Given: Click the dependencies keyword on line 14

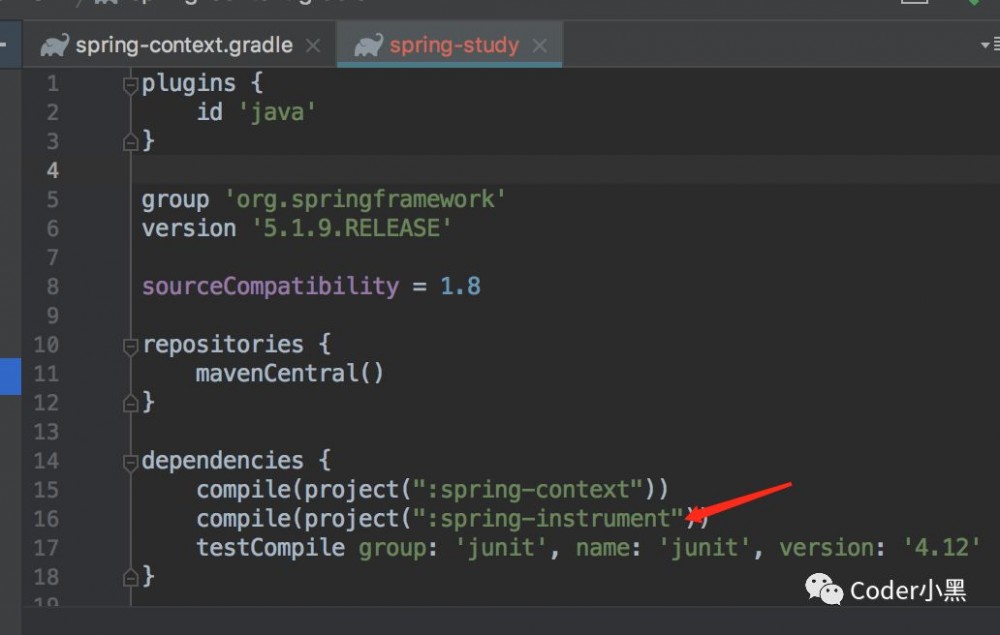Looking at the screenshot, I should tap(223, 460).
